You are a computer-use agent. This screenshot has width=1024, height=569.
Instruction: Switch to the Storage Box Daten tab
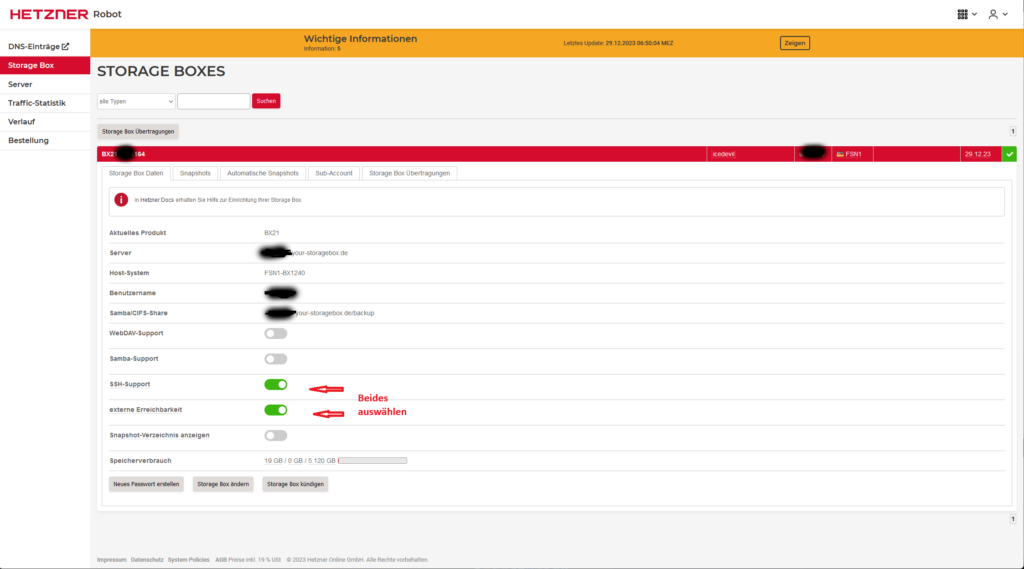[x=136, y=173]
